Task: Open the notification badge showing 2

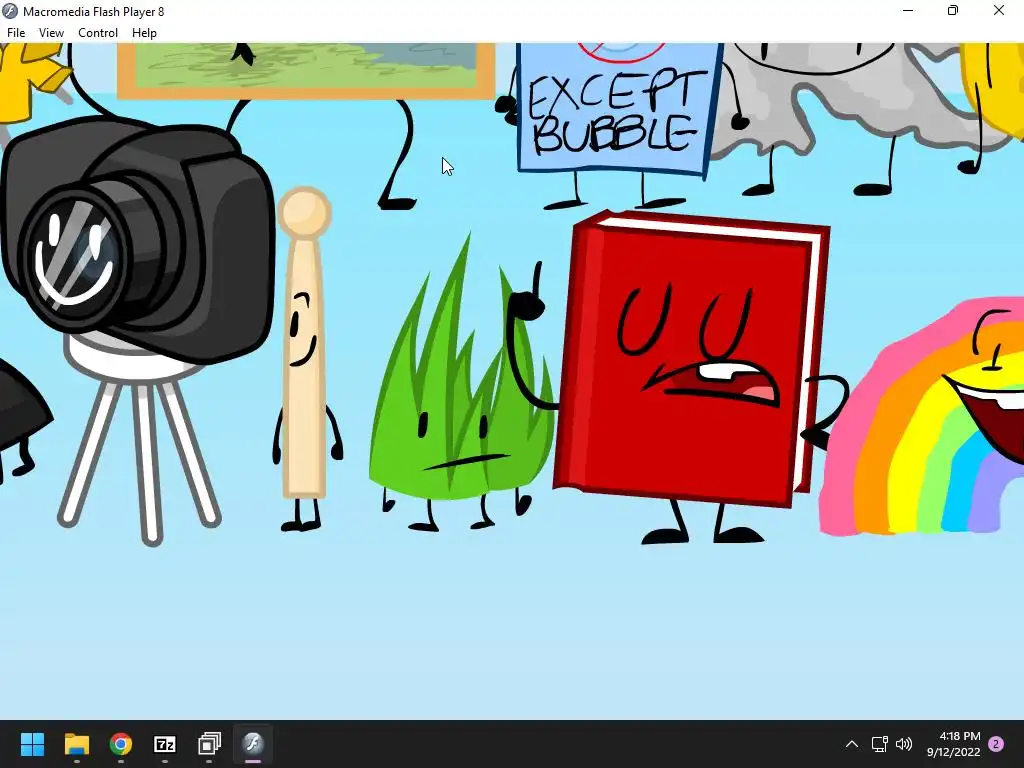Action: click(996, 744)
